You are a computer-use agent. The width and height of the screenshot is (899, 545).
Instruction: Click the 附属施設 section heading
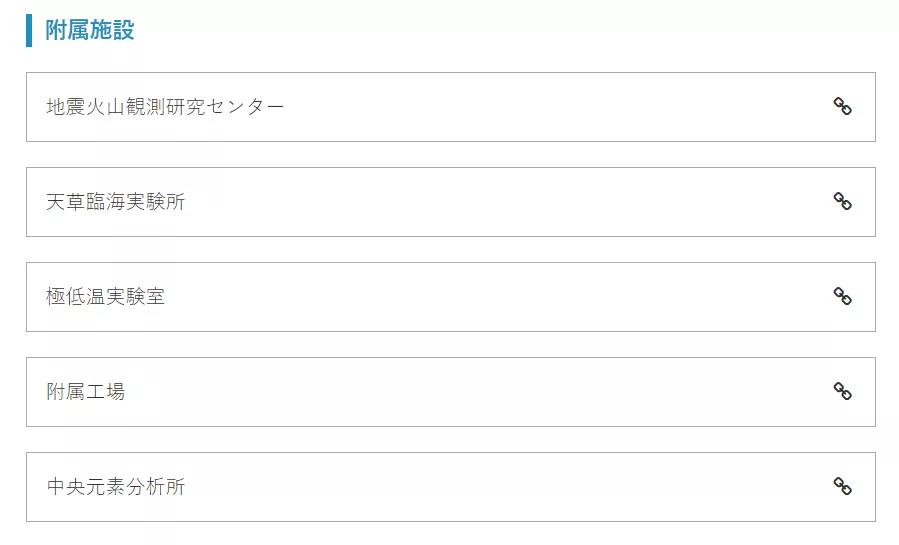point(90,30)
